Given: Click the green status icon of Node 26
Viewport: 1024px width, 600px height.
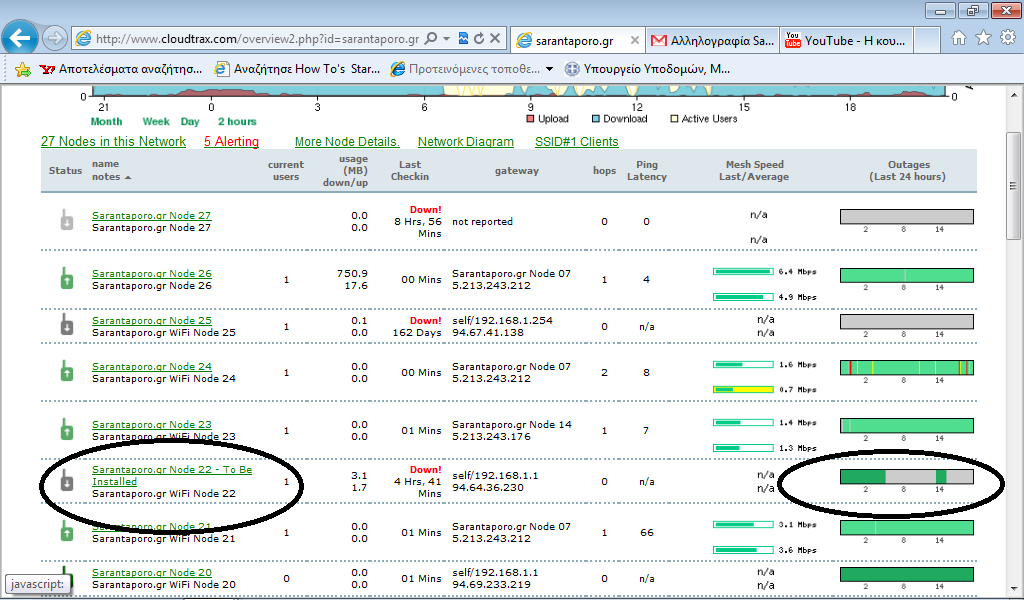Looking at the screenshot, I should pyautogui.click(x=67, y=278).
